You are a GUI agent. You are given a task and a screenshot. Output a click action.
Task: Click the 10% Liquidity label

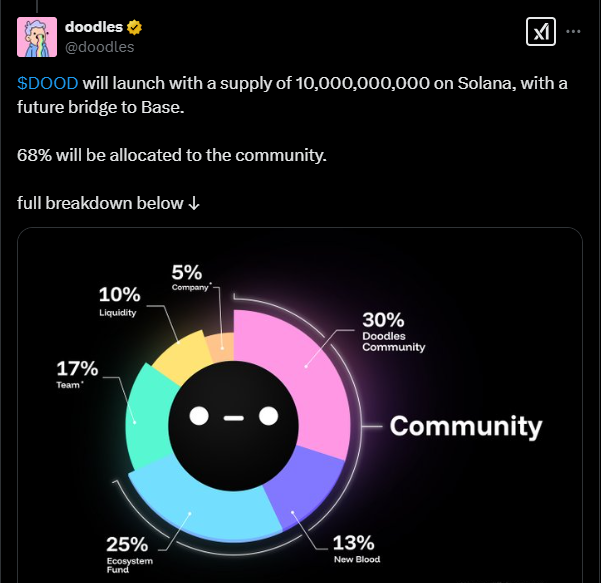tap(119, 301)
